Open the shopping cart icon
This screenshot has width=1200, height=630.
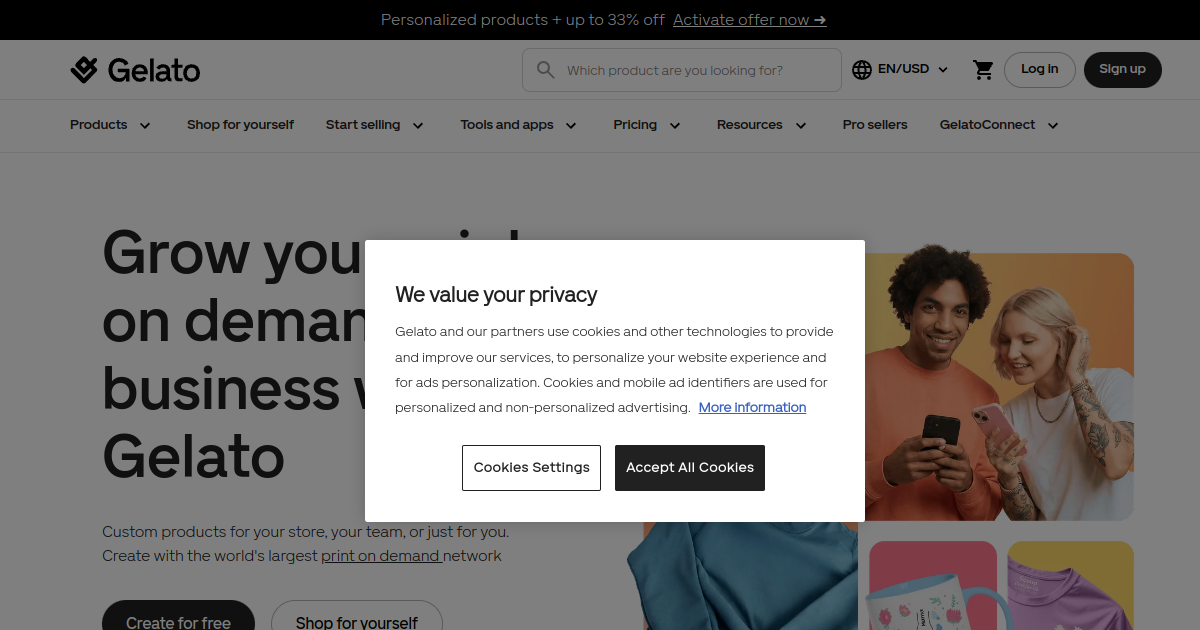pyautogui.click(x=983, y=70)
